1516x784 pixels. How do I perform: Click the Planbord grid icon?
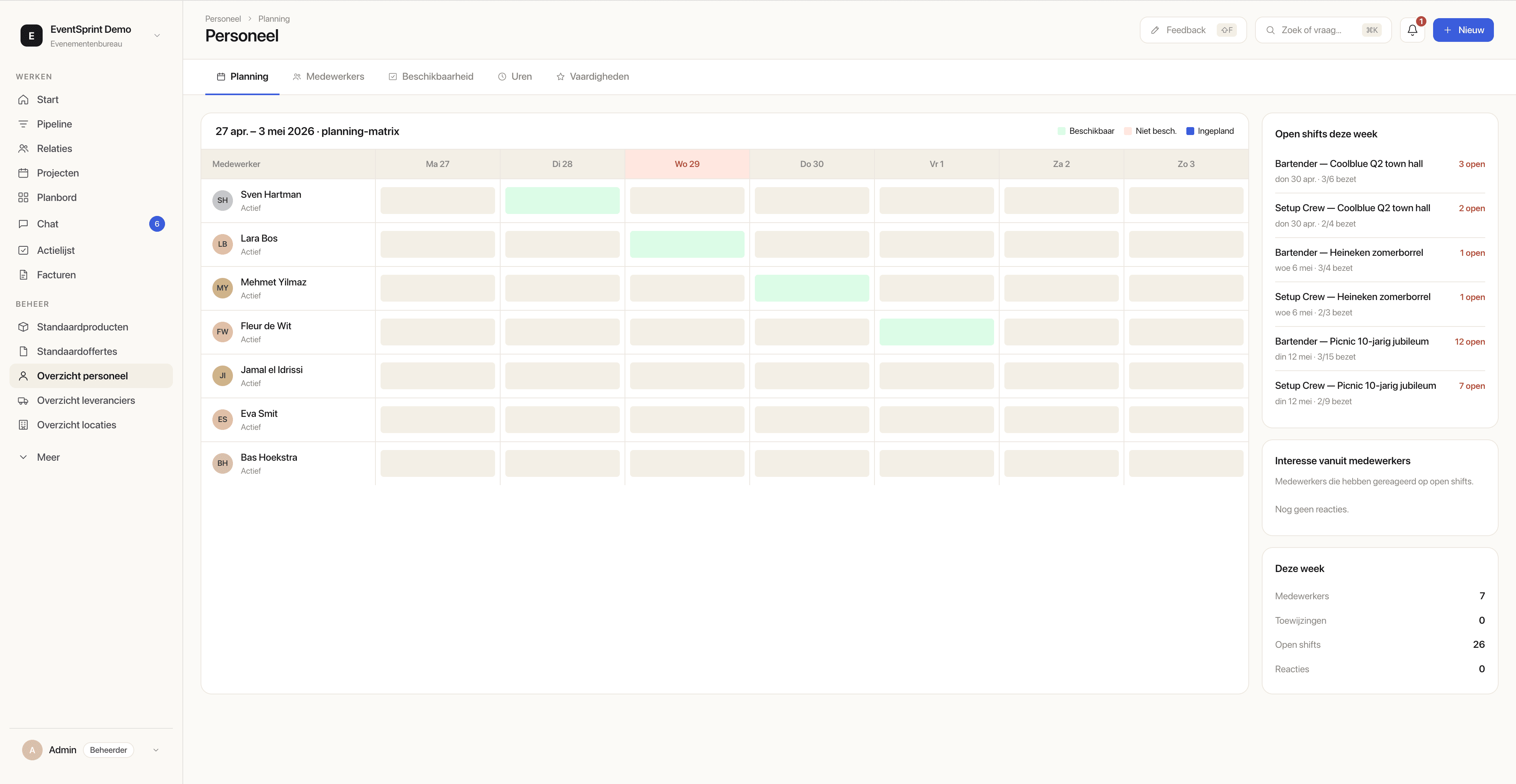point(24,198)
